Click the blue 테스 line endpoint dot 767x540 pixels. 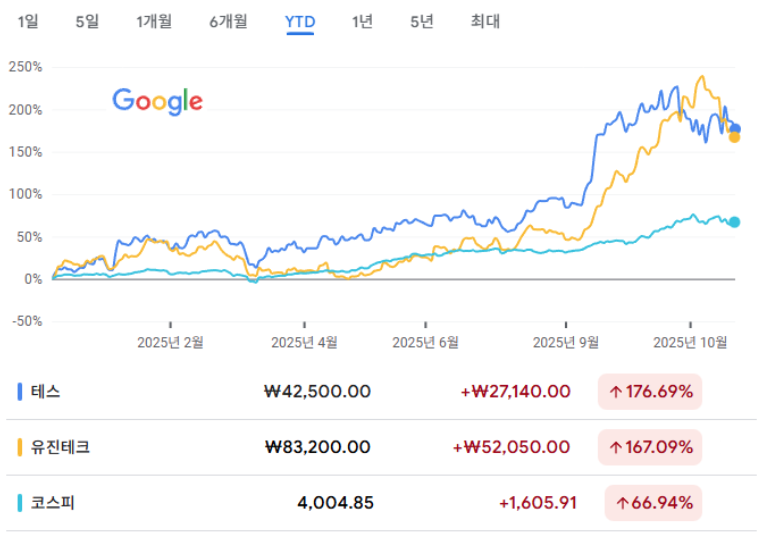735,129
